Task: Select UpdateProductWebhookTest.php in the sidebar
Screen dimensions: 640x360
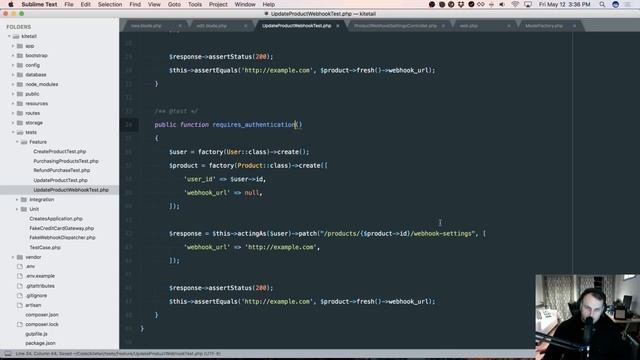Action: tap(71, 190)
